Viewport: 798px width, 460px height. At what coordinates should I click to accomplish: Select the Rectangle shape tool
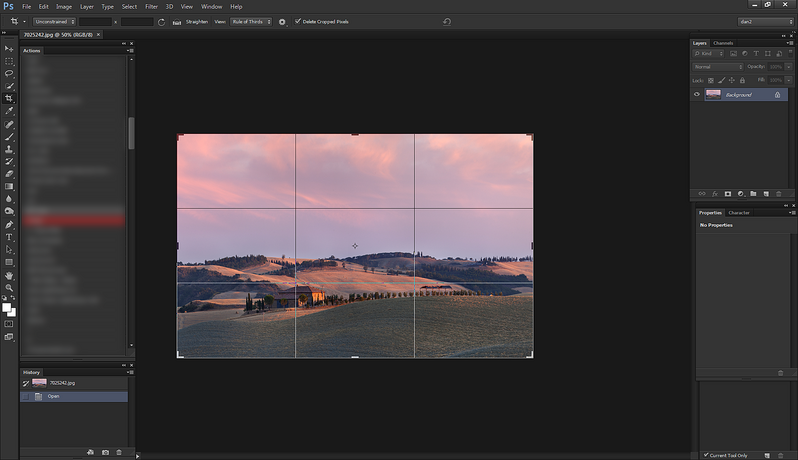[9, 262]
